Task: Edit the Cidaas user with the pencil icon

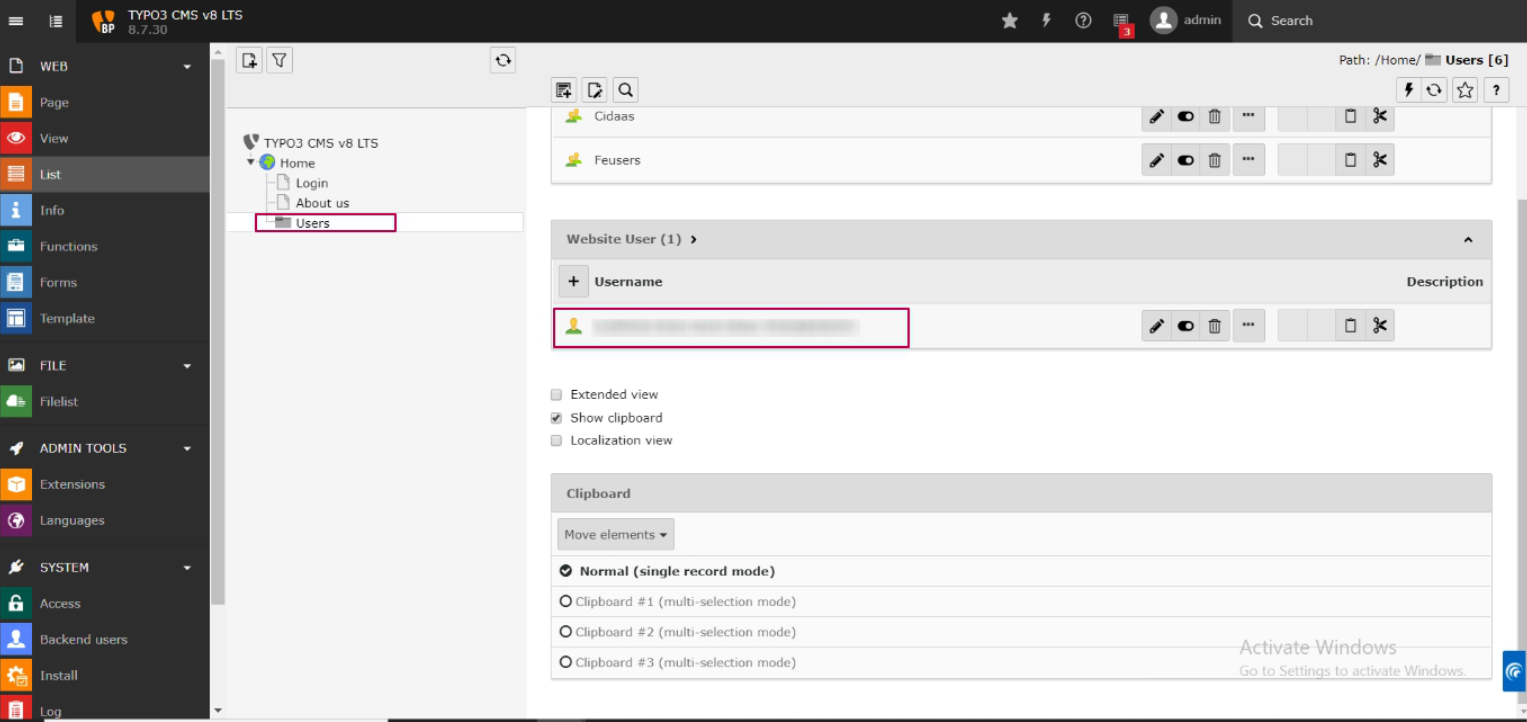Action: point(1156,116)
